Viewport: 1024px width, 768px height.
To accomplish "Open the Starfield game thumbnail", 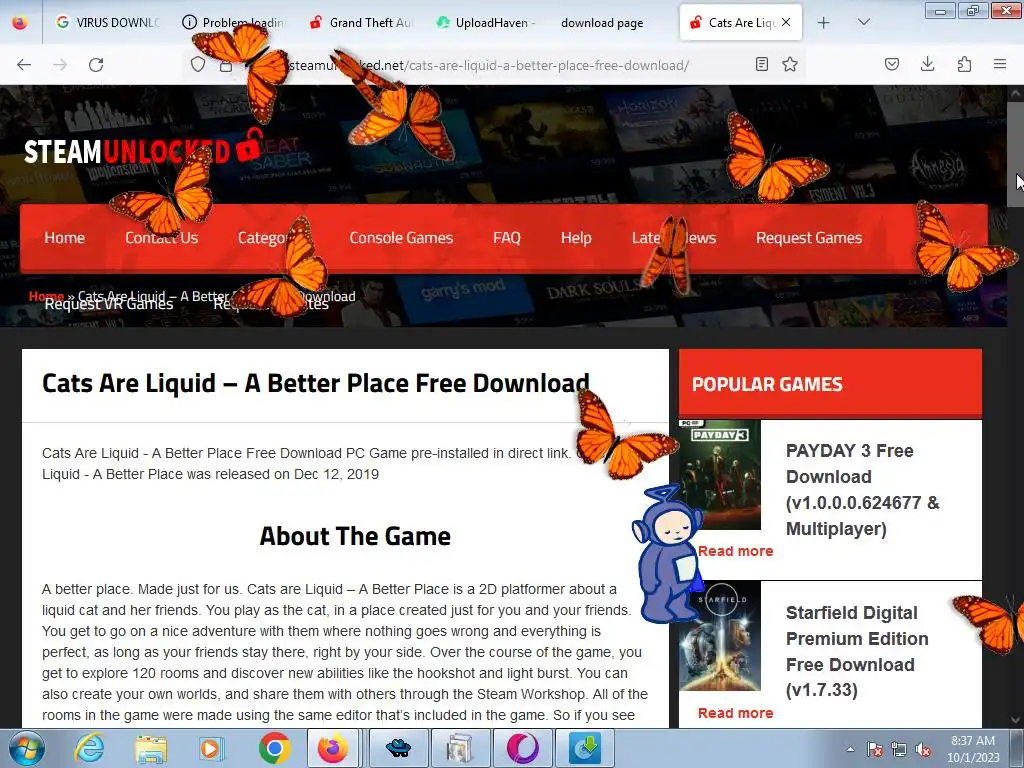I will 720,636.
